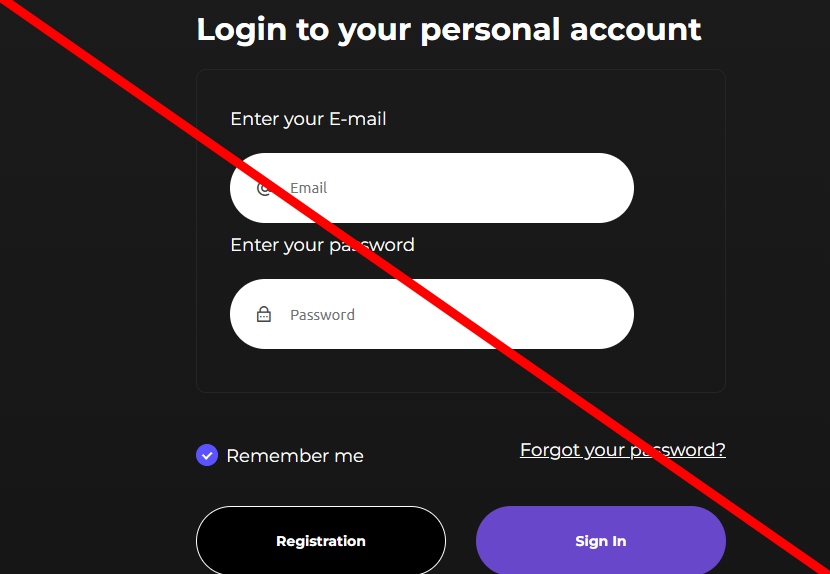Select the word Registration on the black button
This screenshot has height=574, width=830.
click(321, 541)
